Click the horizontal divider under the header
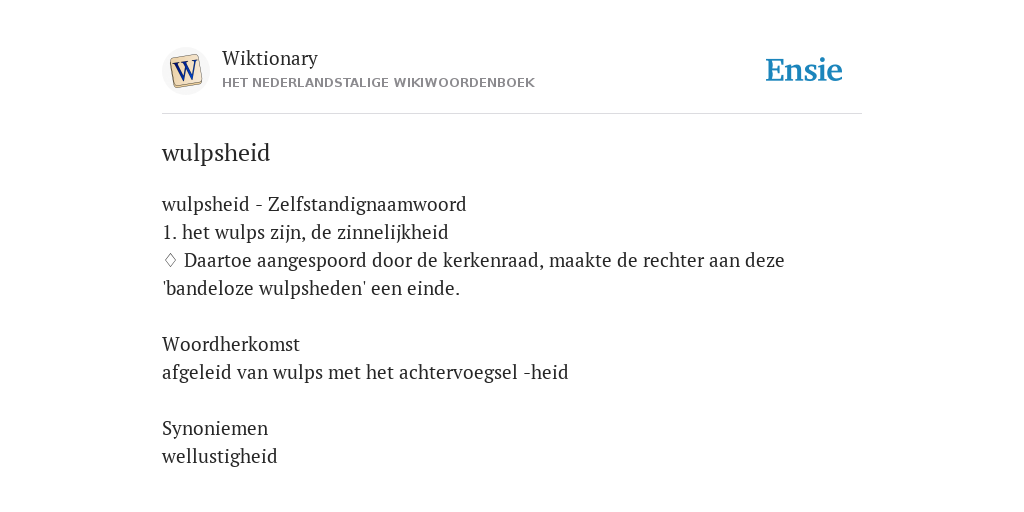 pos(512,114)
